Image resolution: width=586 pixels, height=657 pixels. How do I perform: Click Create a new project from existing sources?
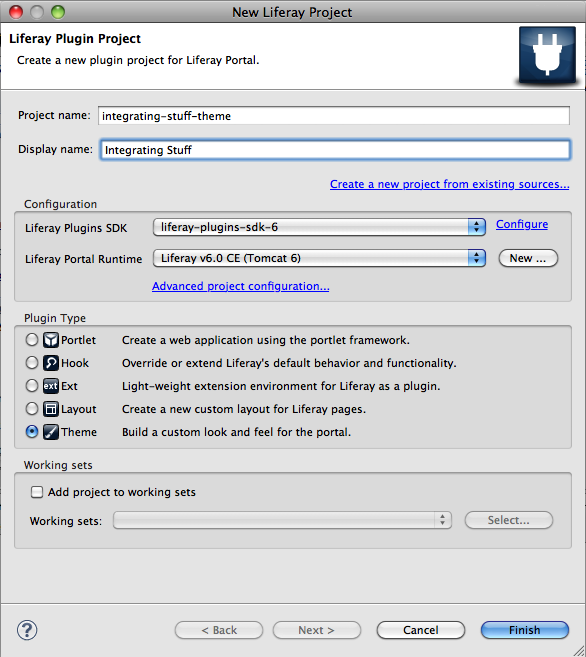[x=449, y=184]
